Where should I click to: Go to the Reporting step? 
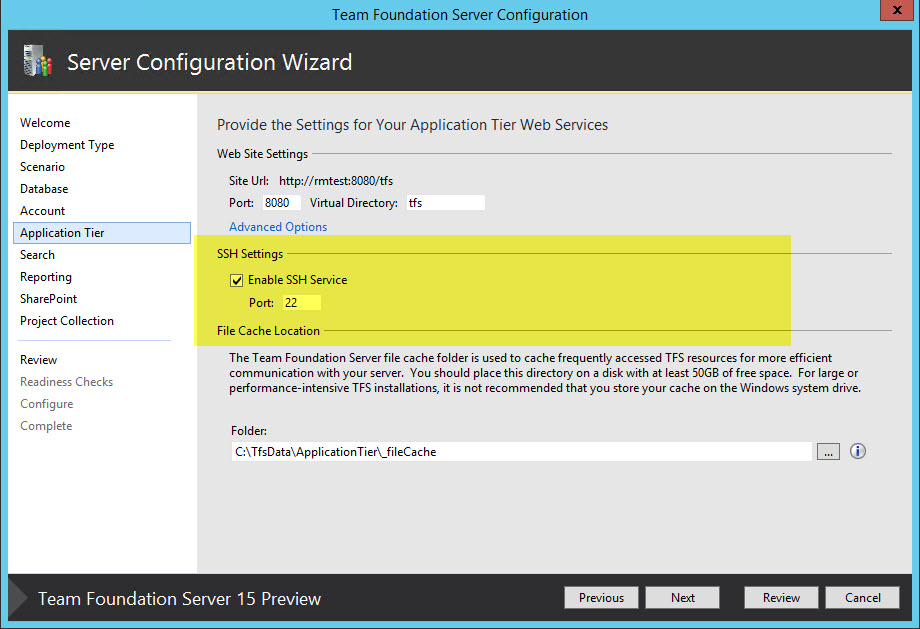tap(46, 277)
